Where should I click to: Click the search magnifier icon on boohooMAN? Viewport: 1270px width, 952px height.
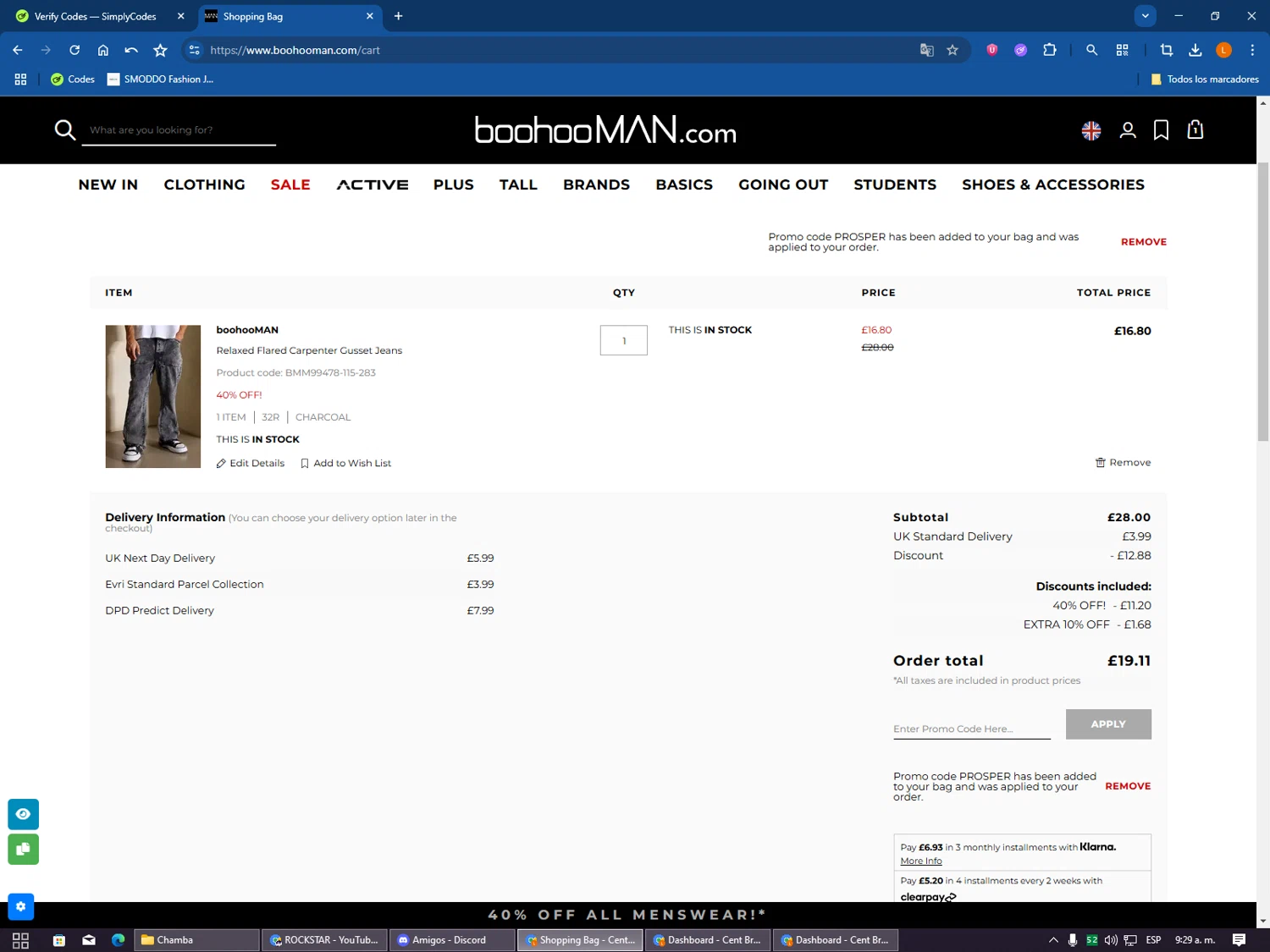tap(65, 129)
